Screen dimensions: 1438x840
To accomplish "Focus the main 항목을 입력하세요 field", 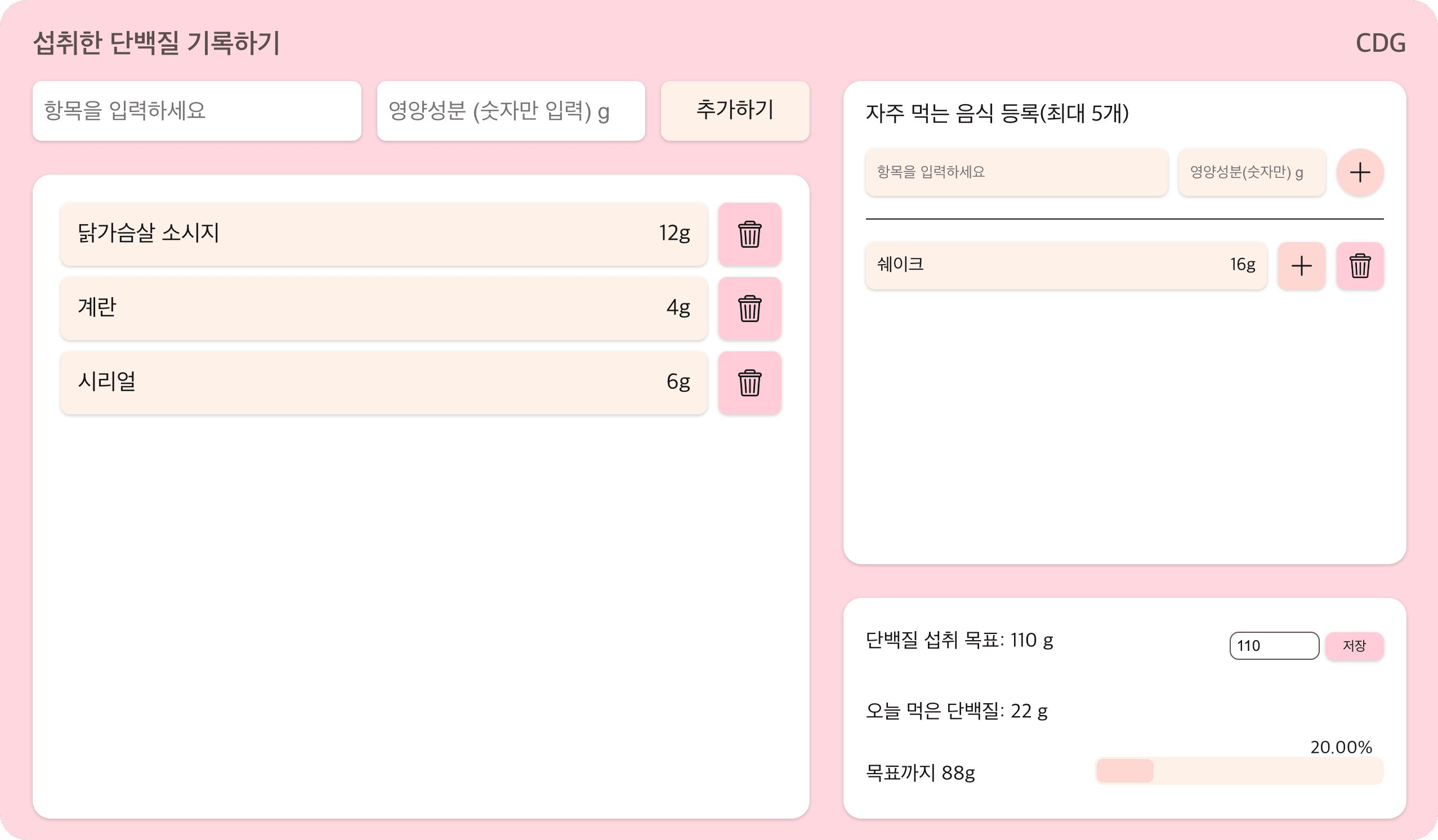I will coord(197,111).
